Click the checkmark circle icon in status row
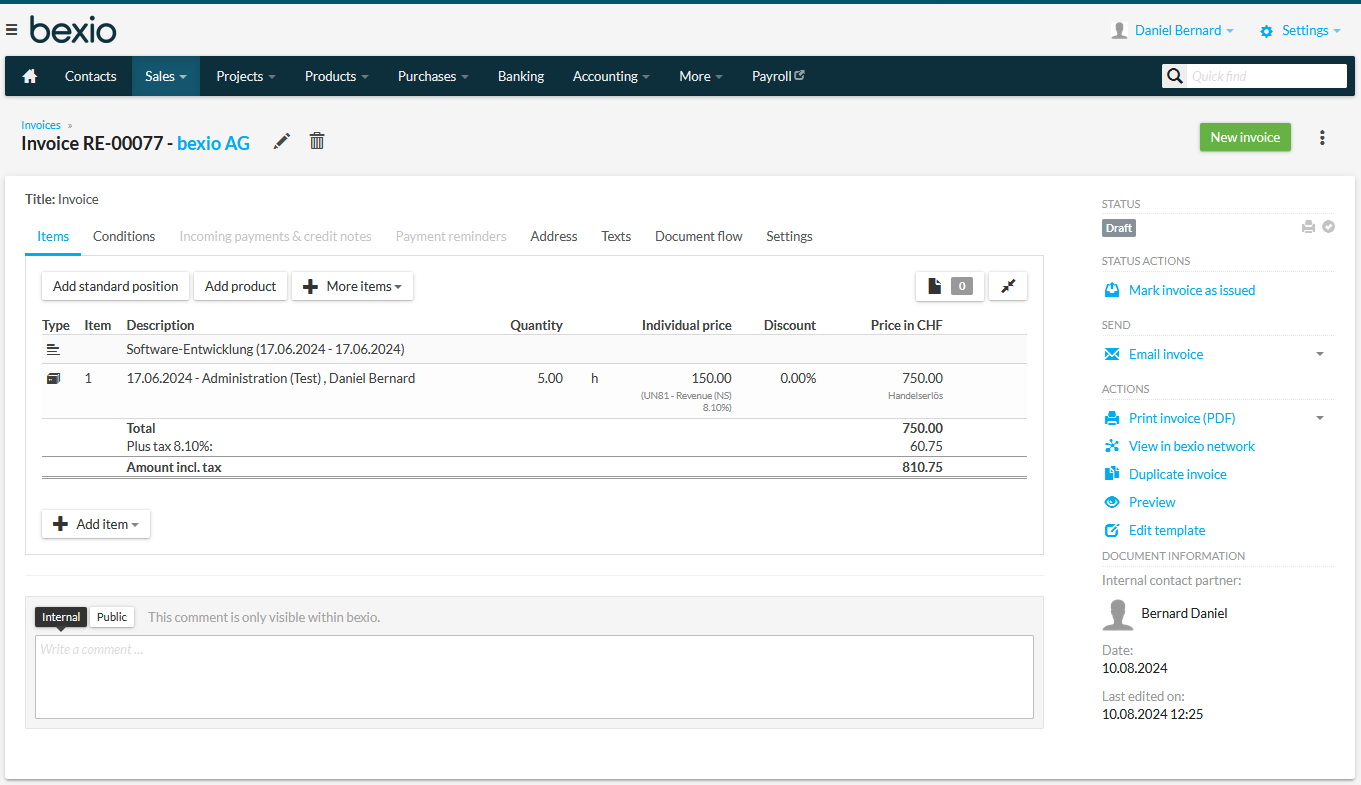1361x785 pixels. click(x=1328, y=227)
